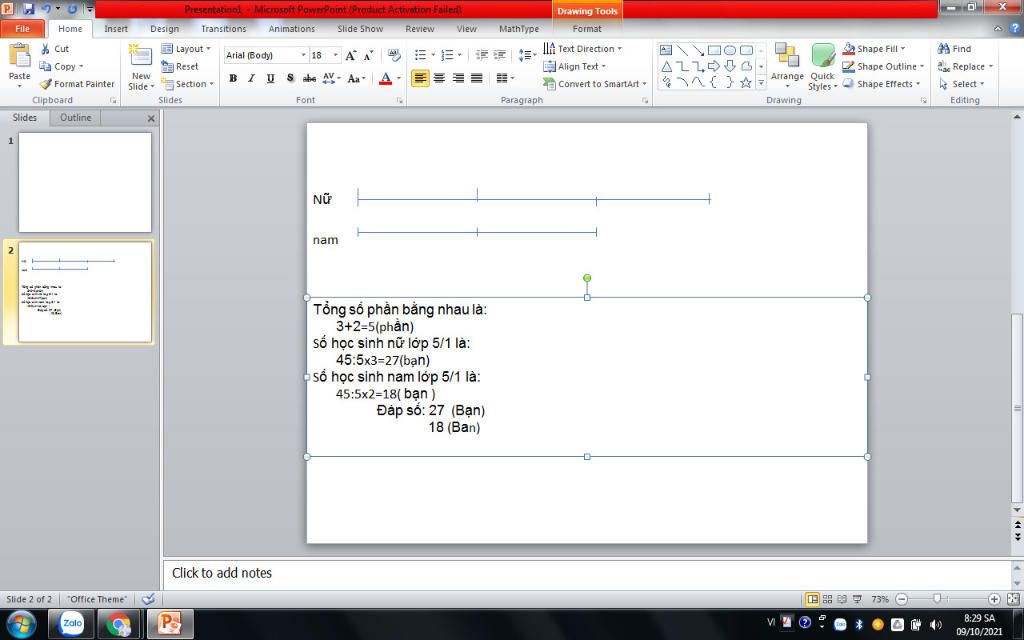Image resolution: width=1024 pixels, height=640 pixels.
Task: Click Clear All Formatting icon
Action: (x=394, y=56)
